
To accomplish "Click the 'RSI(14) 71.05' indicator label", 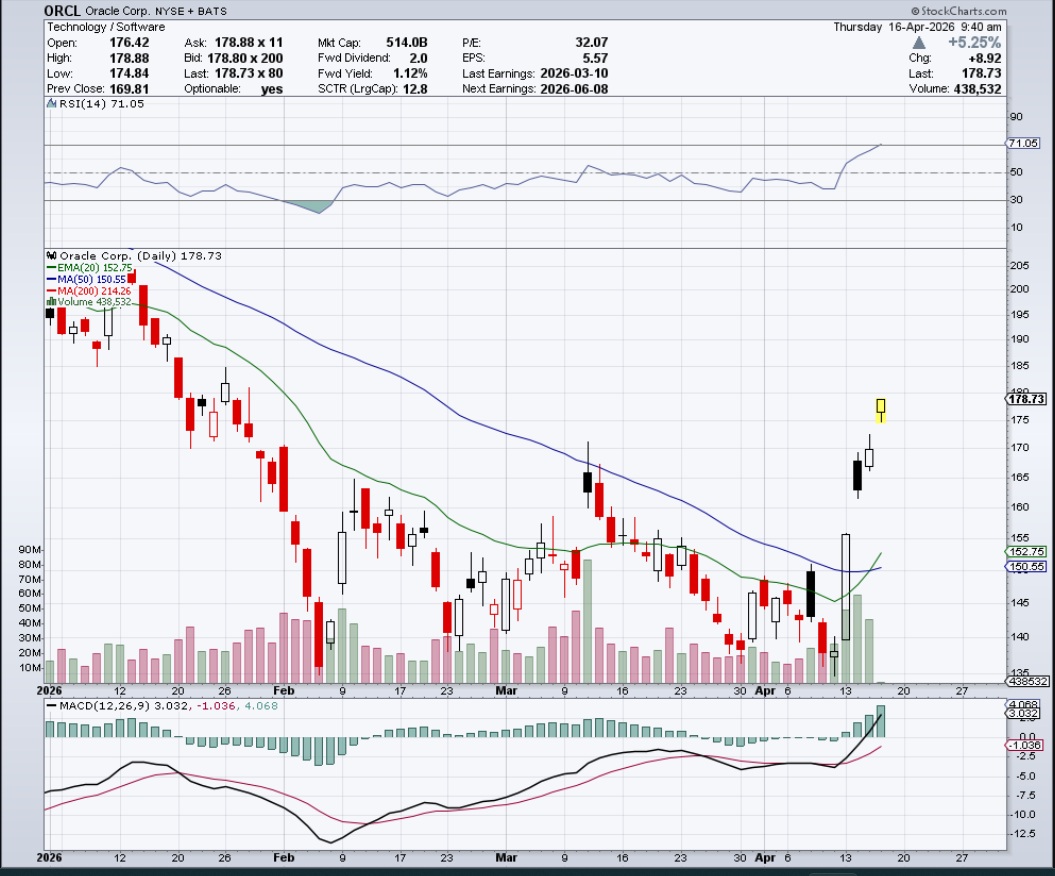I will pyautogui.click(x=102, y=104).
